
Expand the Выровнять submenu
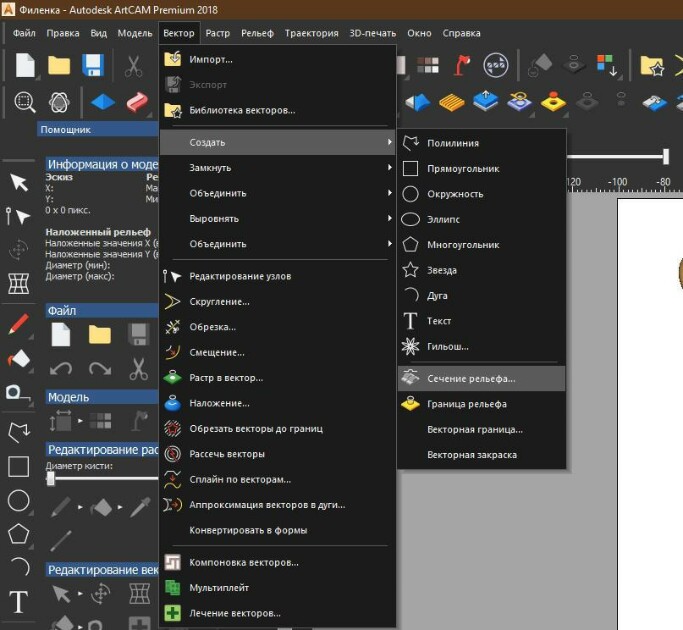277,219
